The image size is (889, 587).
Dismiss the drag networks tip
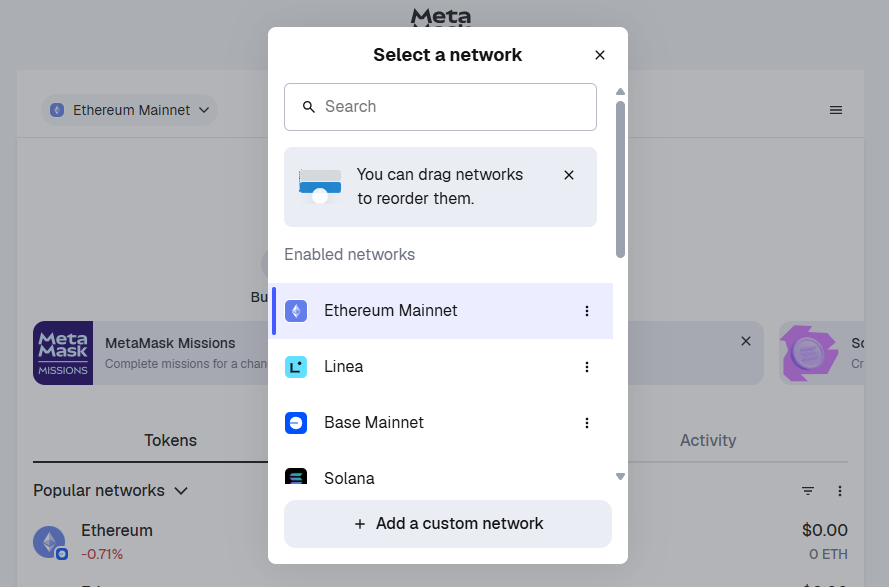569,175
